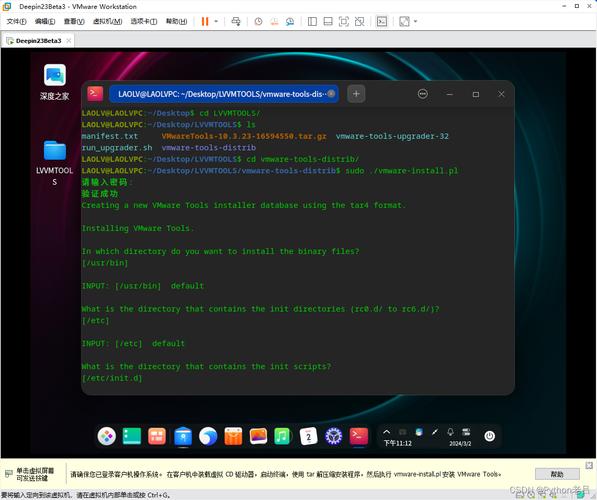Click the power button in dock
The width and height of the screenshot is (597, 500).
(x=490, y=436)
